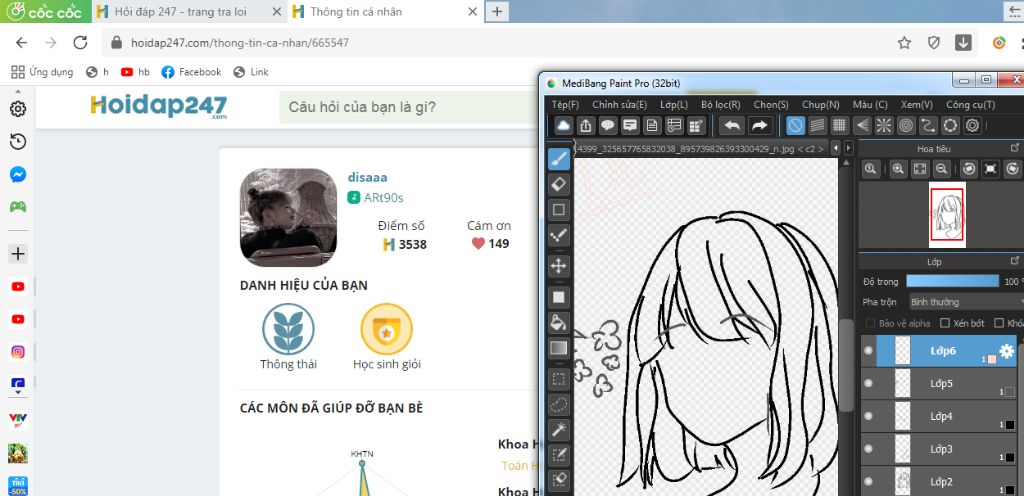Adjust the Độ trong opacity slider
This screenshot has height=496, width=1024.
[953, 281]
